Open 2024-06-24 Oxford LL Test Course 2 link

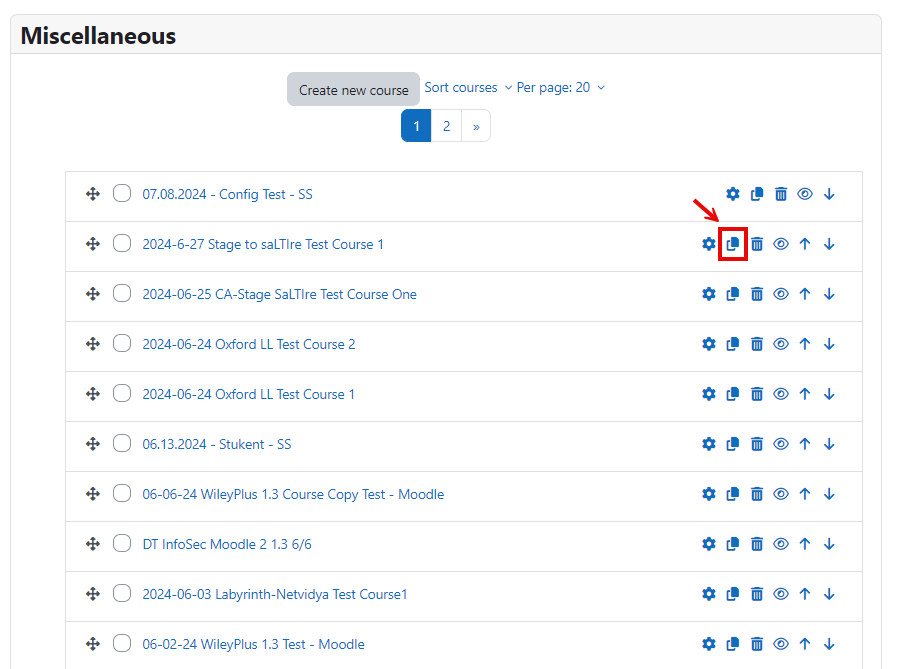[x=248, y=344]
